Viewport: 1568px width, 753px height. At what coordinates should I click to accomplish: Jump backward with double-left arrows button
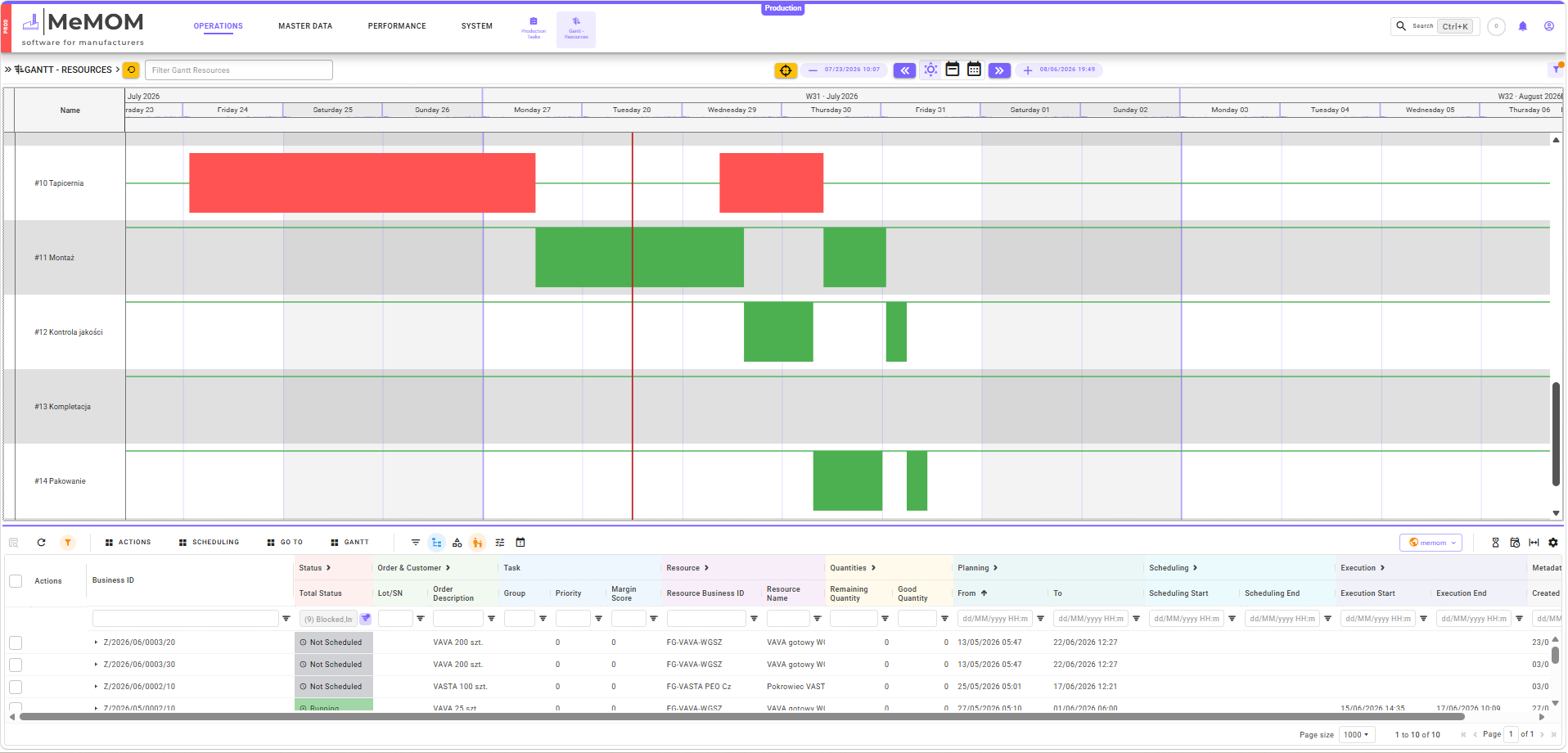coord(904,70)
